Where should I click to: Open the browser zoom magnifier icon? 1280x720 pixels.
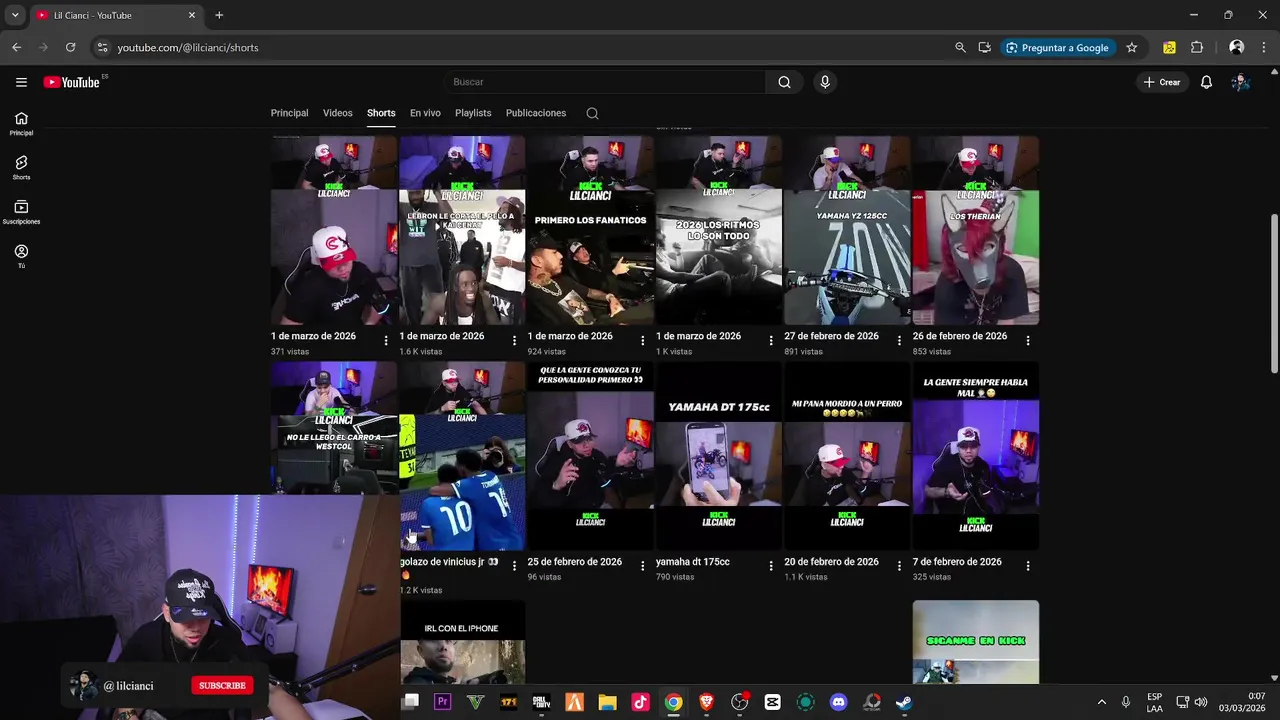click(960, 47)
